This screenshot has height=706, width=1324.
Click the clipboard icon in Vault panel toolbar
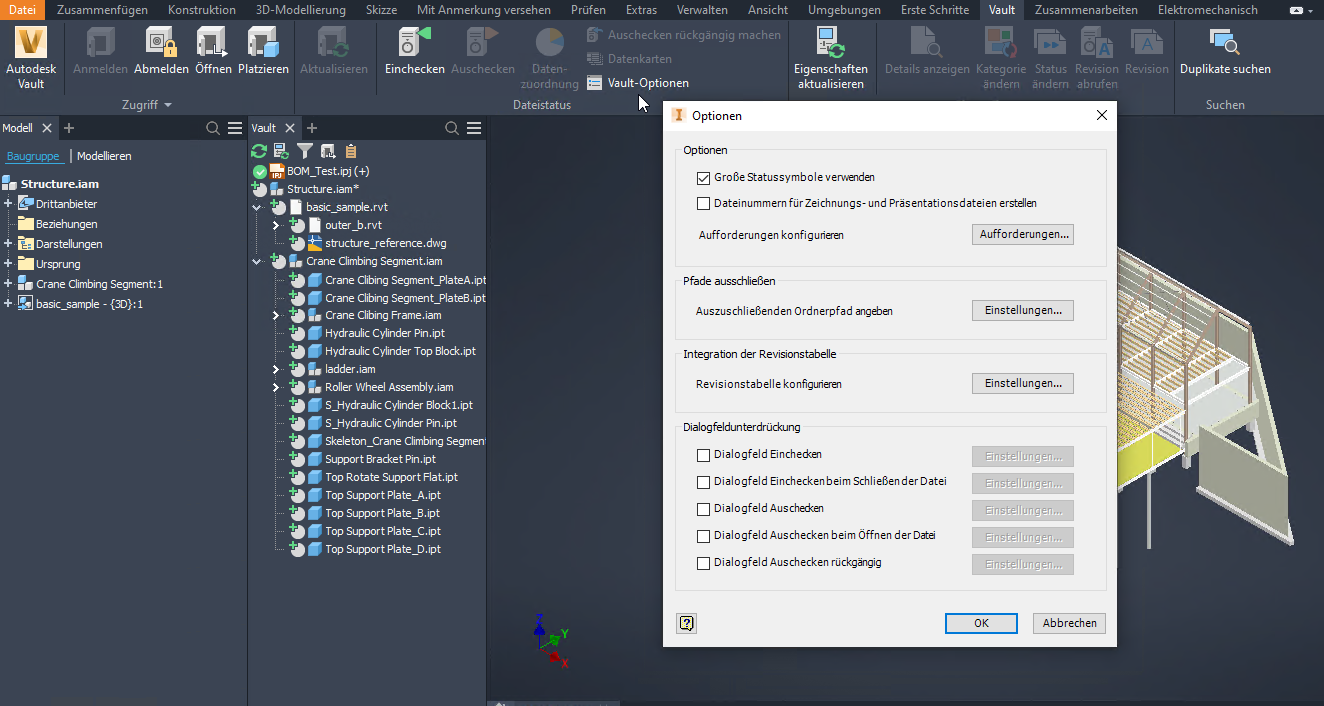[x=351, y=151]
